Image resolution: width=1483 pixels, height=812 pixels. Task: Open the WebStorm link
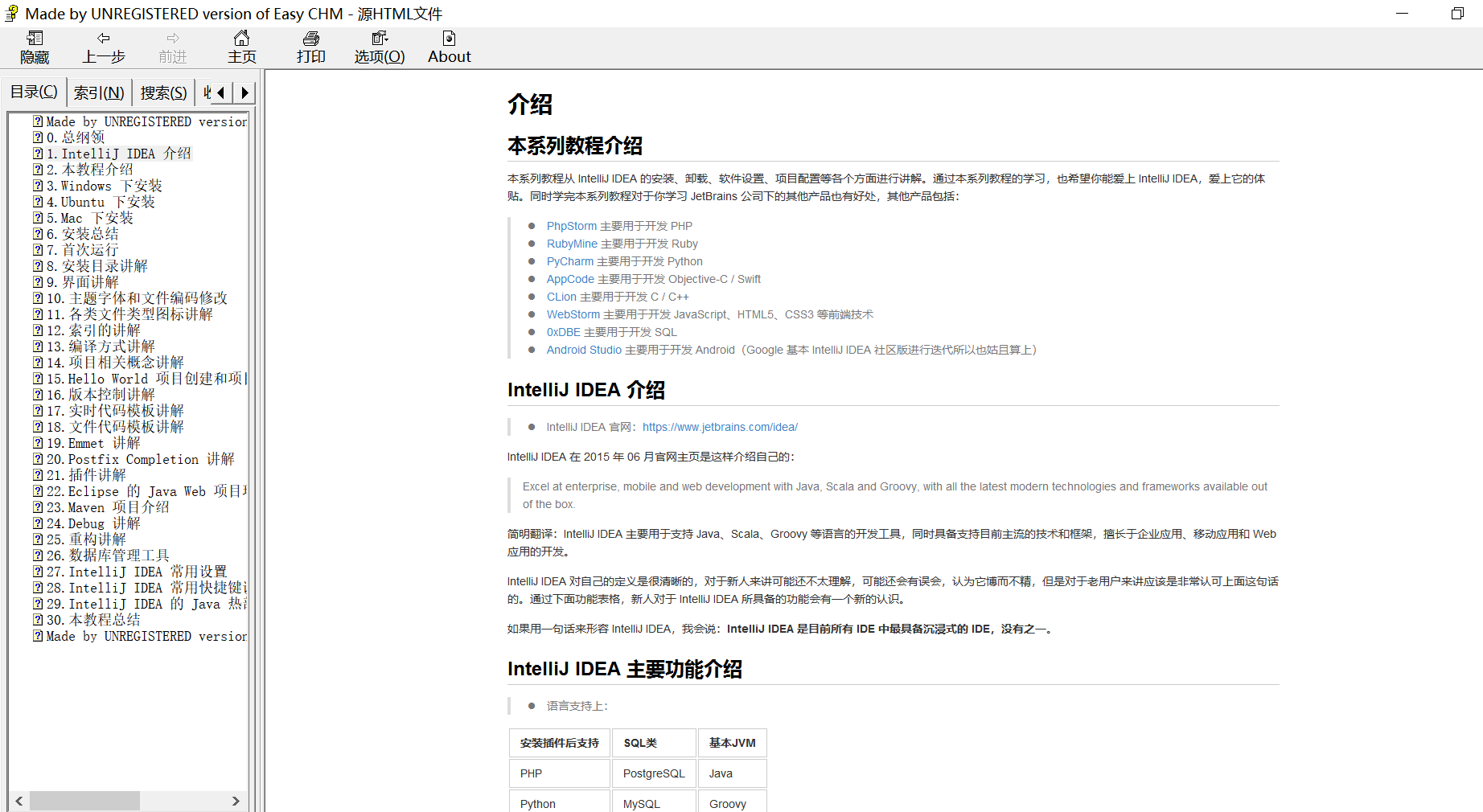573,314
